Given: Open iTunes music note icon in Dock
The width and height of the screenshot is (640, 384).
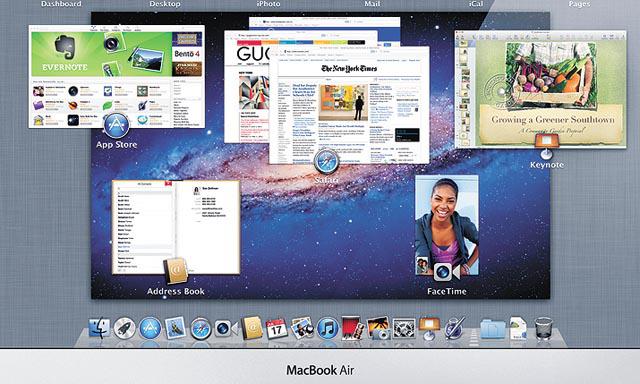Looking at the screenshot, I should click(x=327, y=328).
